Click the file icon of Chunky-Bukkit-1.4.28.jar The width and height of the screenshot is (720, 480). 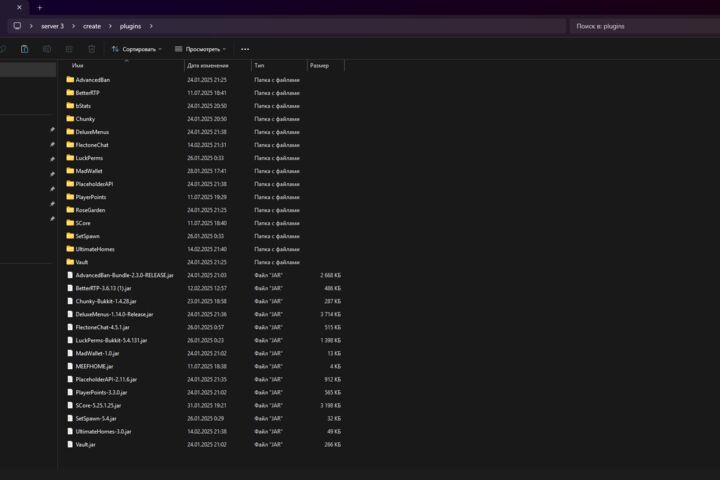point(70,301)
